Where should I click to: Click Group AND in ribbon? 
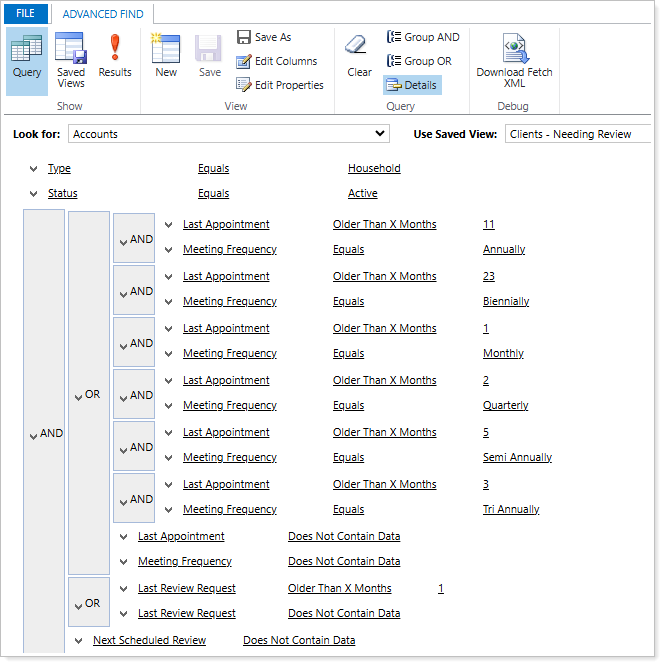click(x=423, y=37)
